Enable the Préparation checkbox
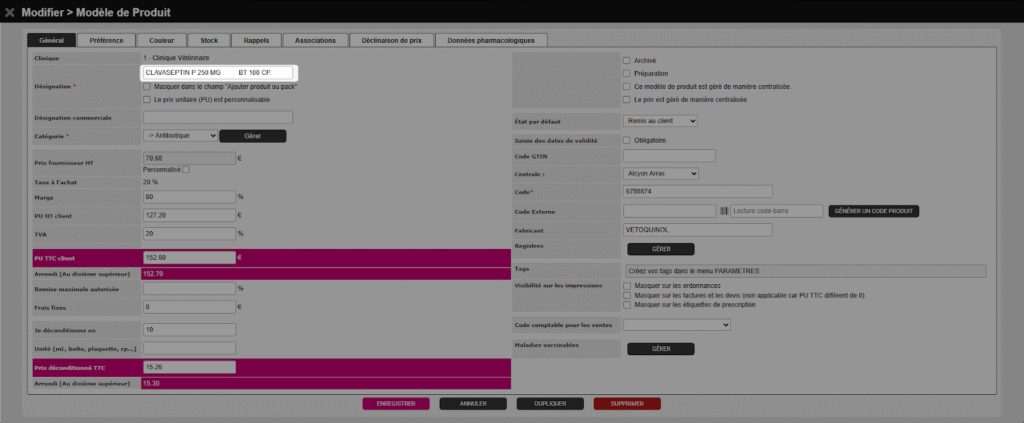1024x423 pixels. click(x=626, y=73)
